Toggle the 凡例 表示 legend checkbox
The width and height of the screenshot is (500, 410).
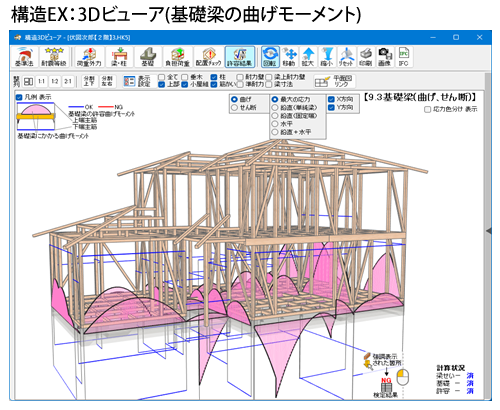(19, 97)
